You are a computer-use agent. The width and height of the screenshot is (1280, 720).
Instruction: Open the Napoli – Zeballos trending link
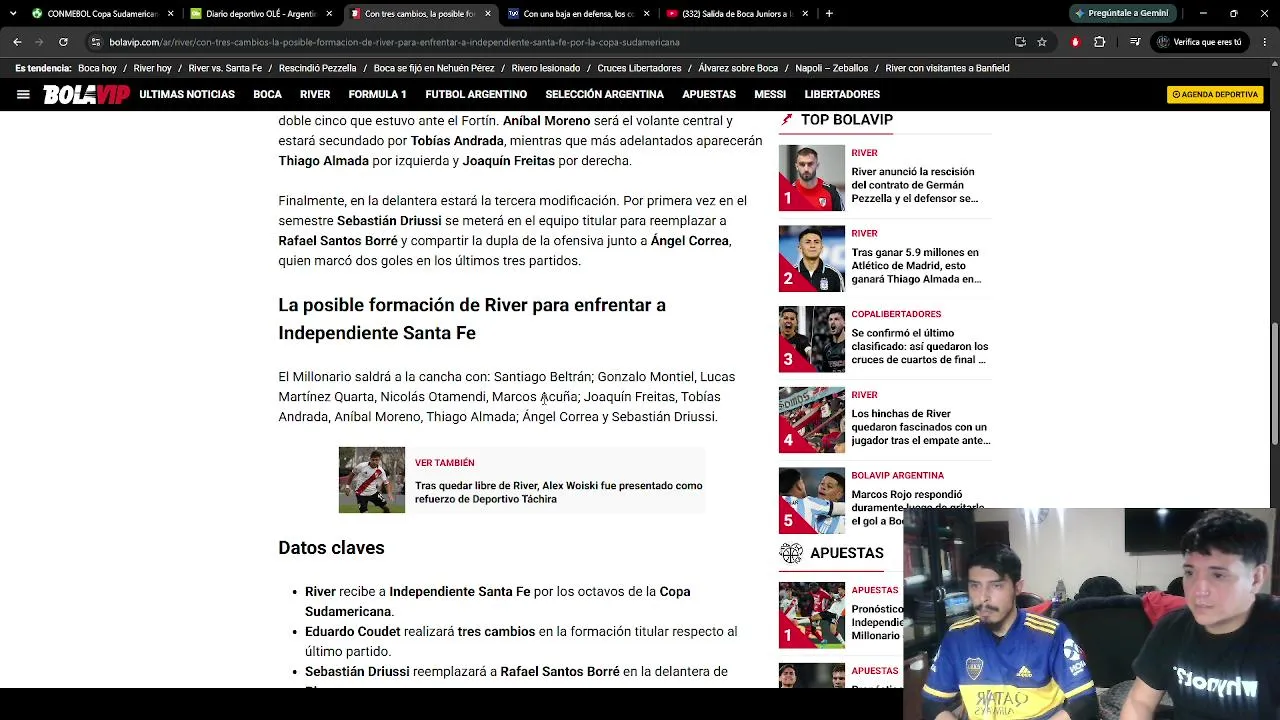(832, 68)
